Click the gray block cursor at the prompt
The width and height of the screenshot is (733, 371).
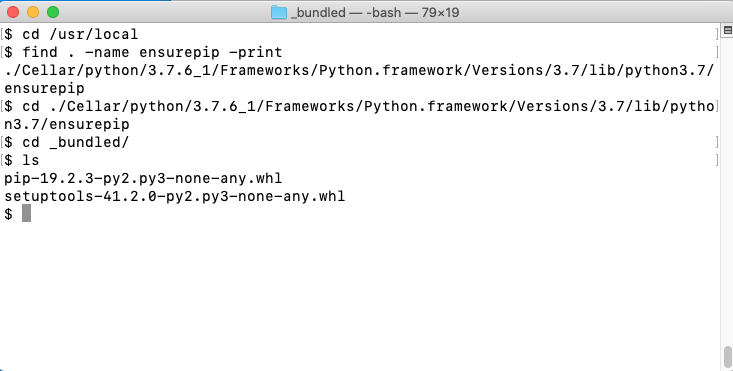click(26, 213)
